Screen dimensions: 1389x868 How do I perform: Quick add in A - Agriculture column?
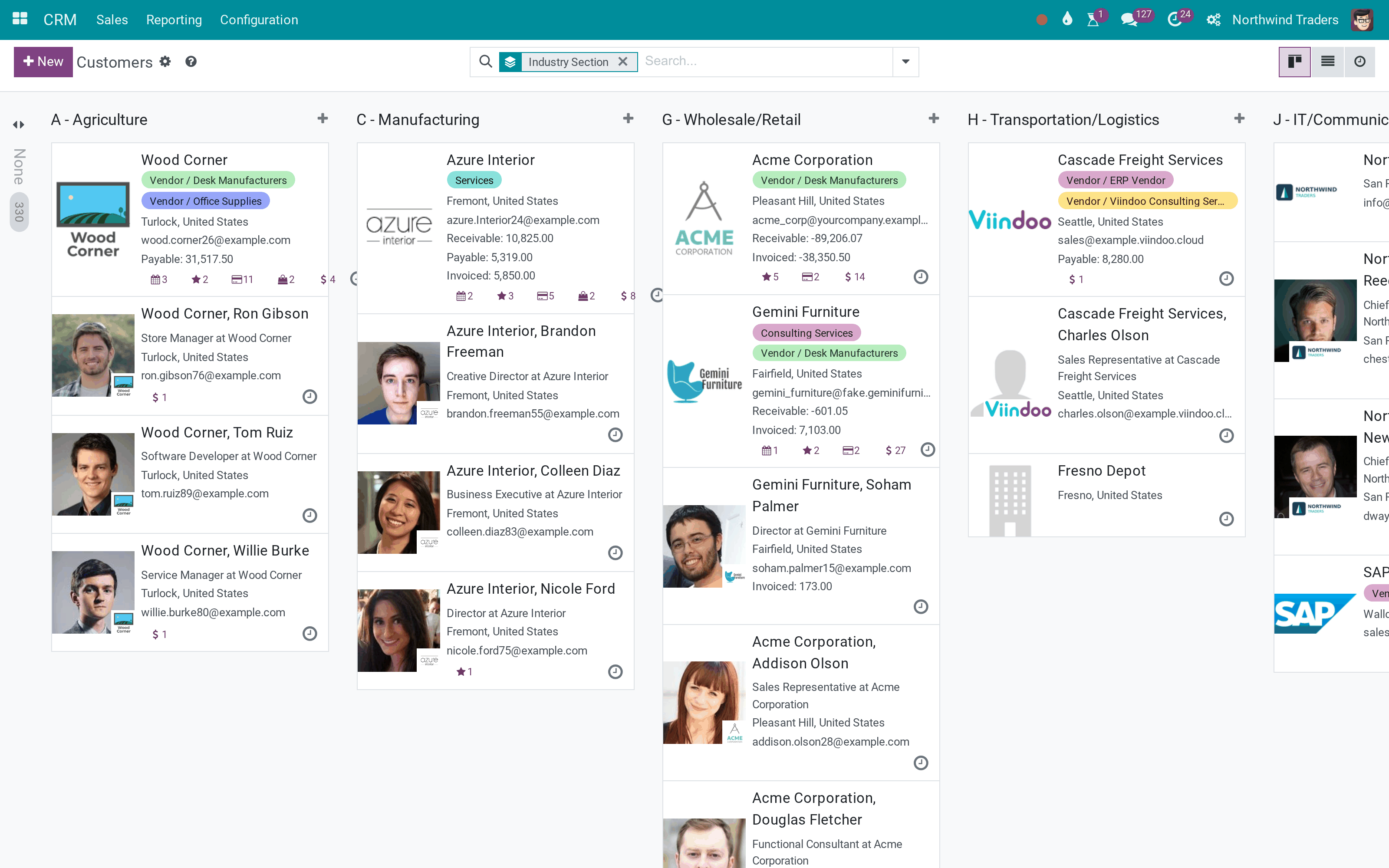click(323, 119)
